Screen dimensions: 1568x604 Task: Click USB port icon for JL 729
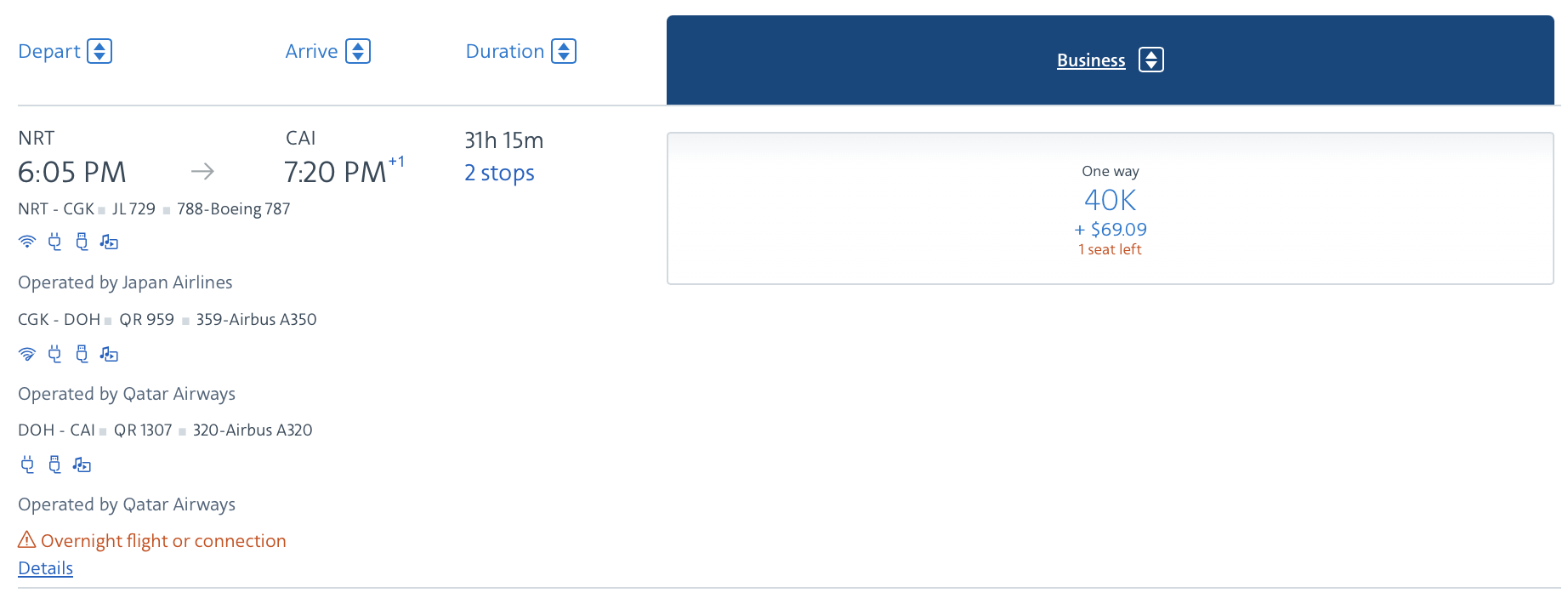coord(82,242)
